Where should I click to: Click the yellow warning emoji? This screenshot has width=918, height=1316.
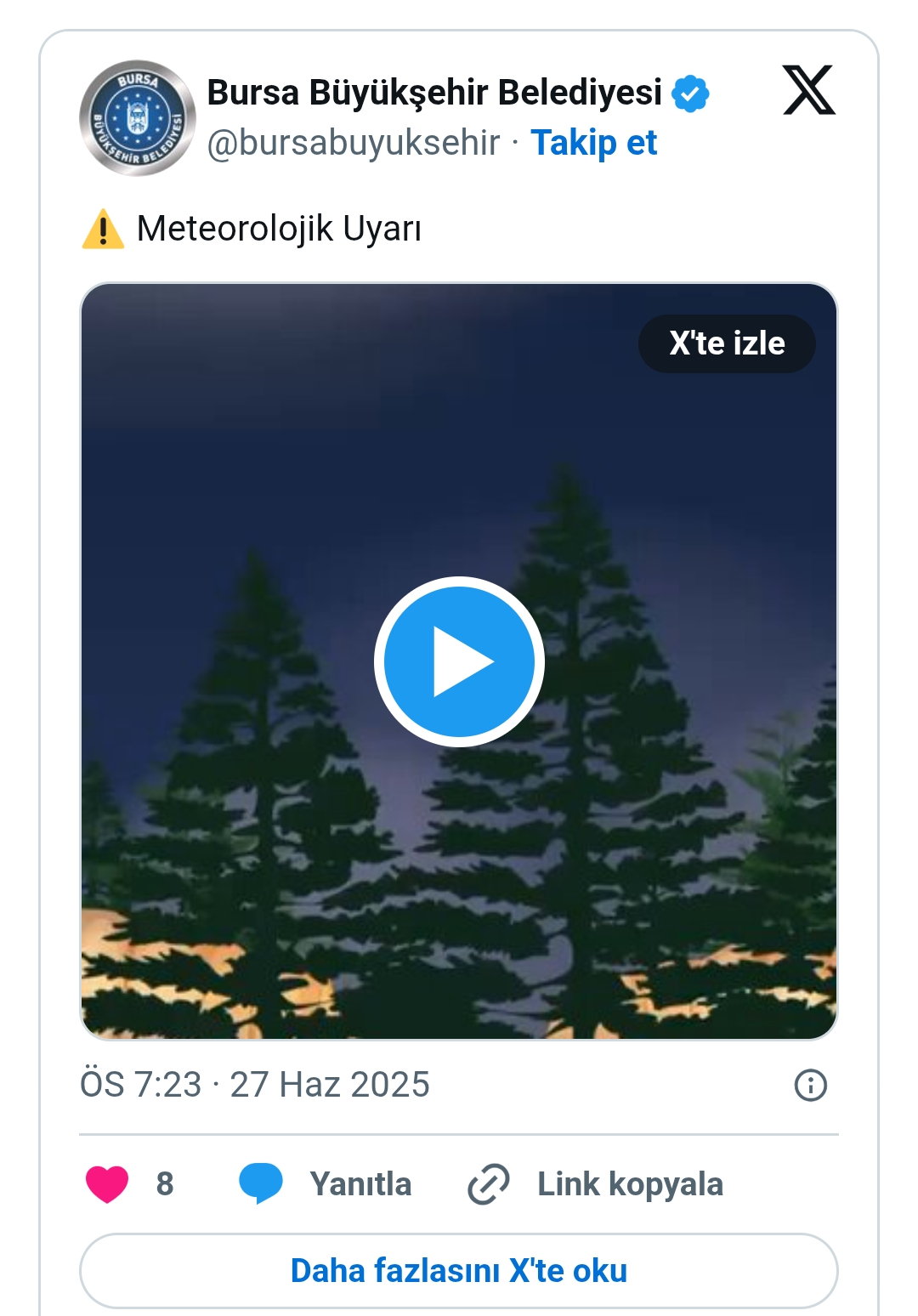click(103, 230)
